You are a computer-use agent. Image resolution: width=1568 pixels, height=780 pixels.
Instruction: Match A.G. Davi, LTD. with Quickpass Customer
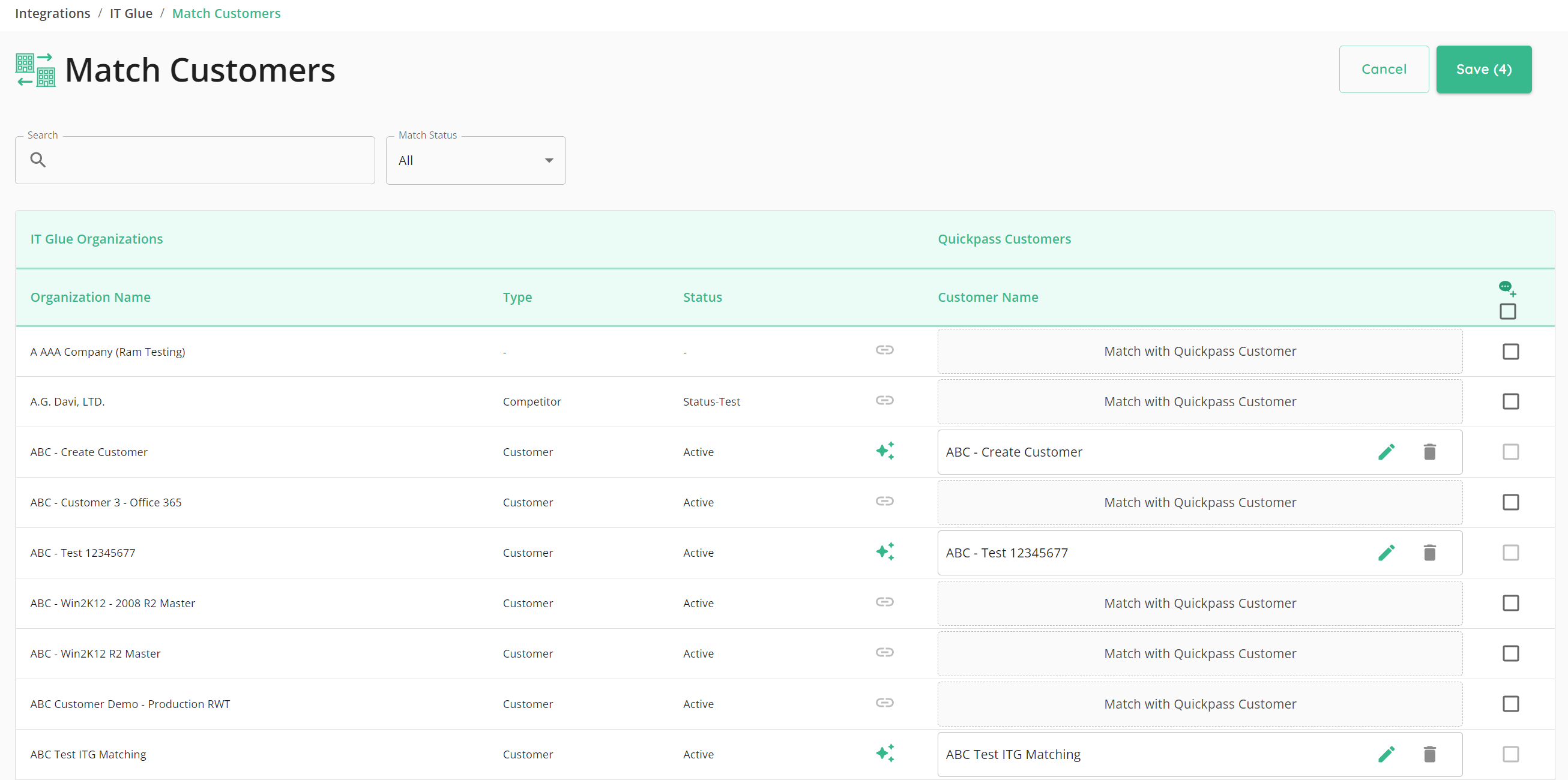(x=1200, y=401)
